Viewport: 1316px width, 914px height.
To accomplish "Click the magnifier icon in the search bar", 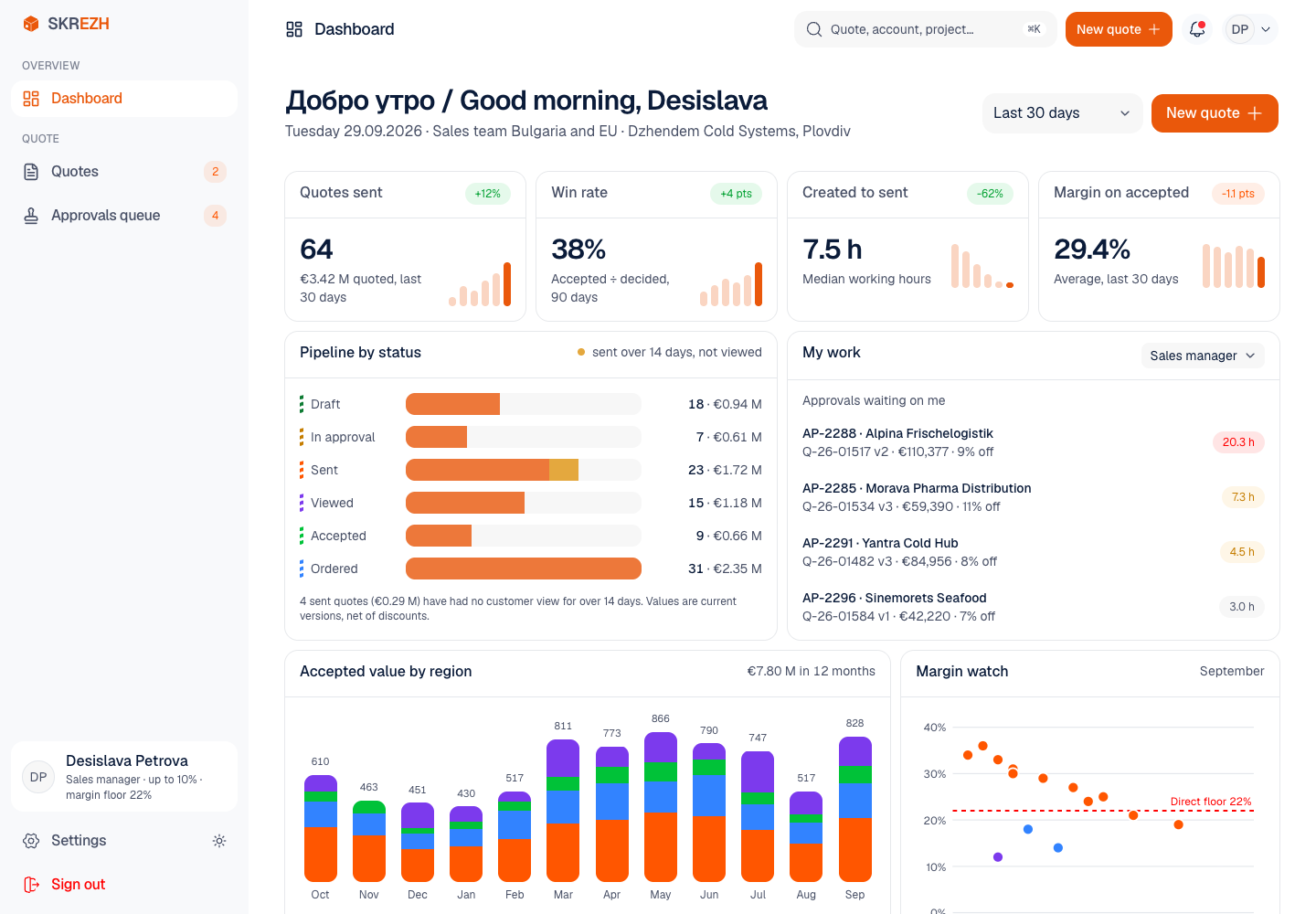I will tap(814, 29).
